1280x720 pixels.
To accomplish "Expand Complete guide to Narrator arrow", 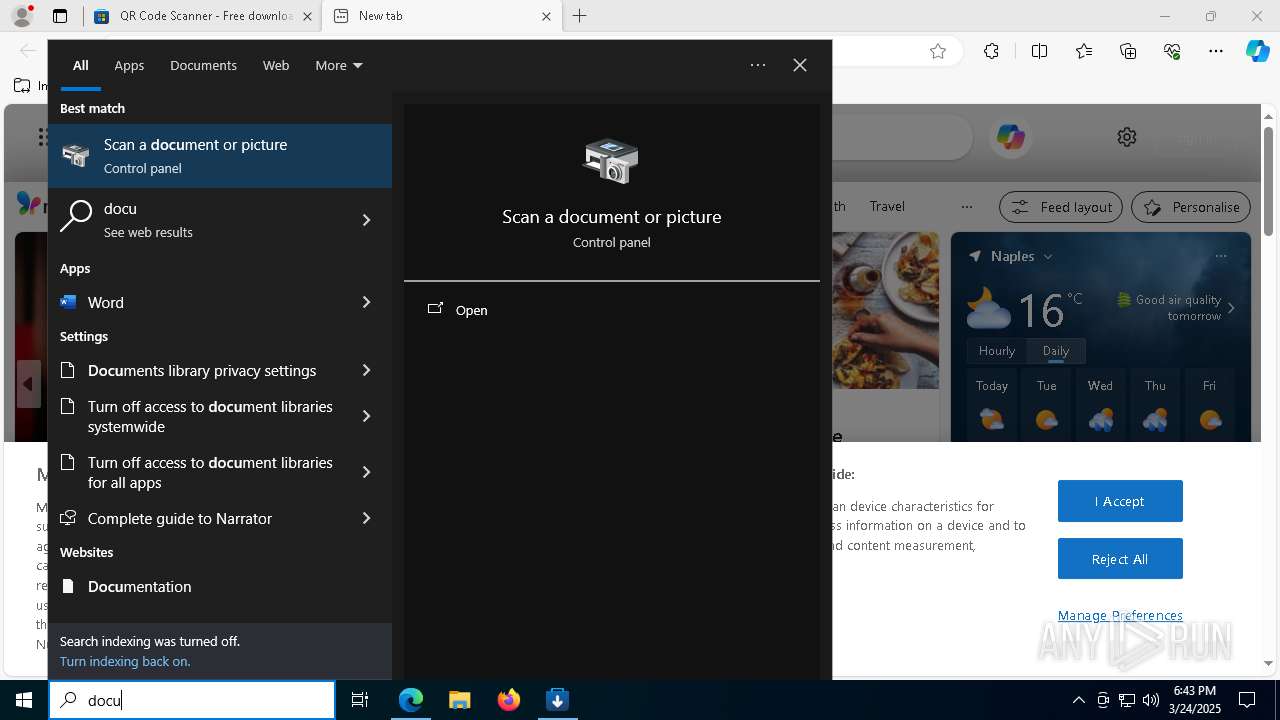I will point(366,518).
